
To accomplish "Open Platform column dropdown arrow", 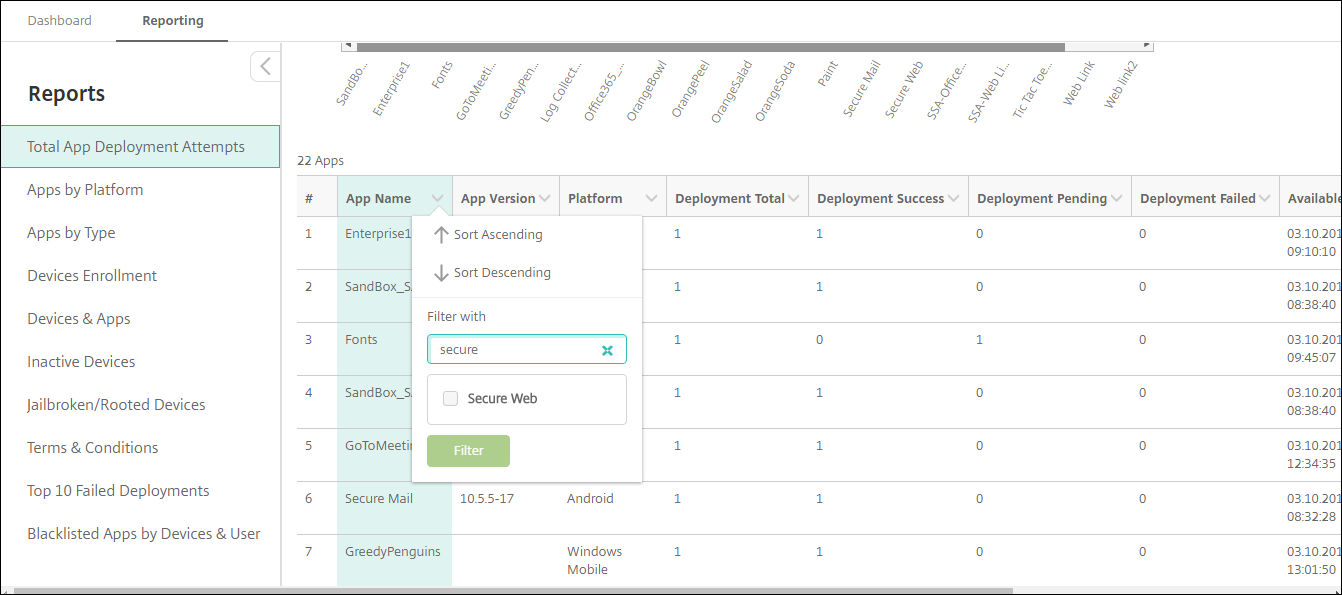I will coord(652,199).
